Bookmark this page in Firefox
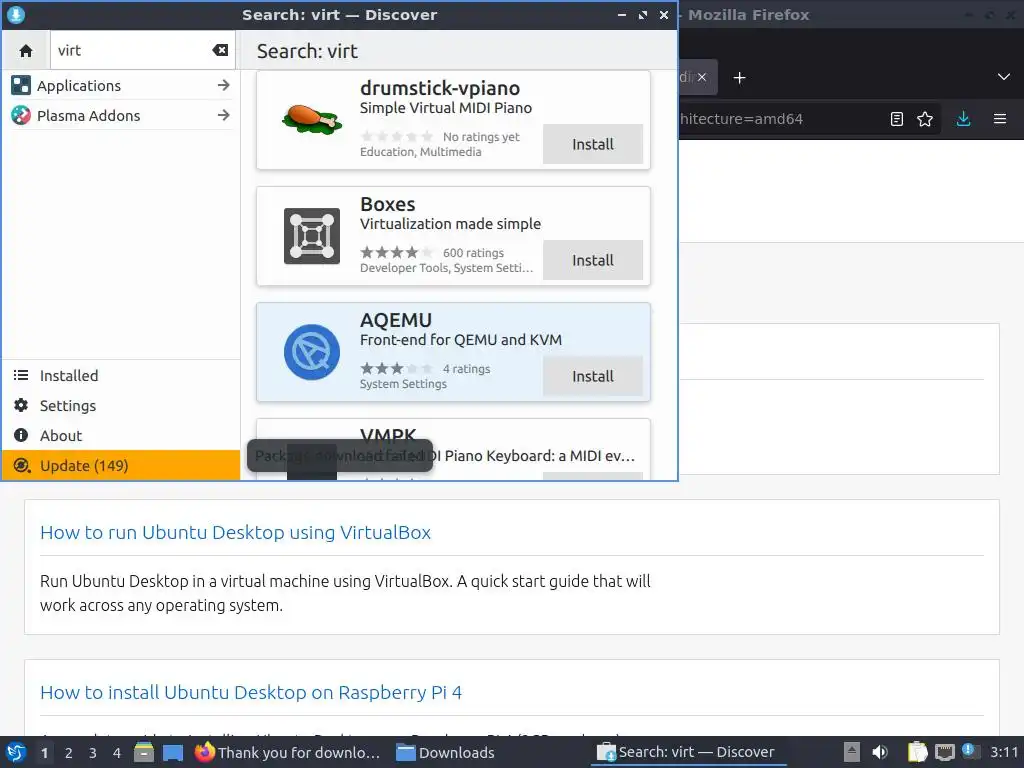The width and height of the screenshot is (1024, 768). 925,119
